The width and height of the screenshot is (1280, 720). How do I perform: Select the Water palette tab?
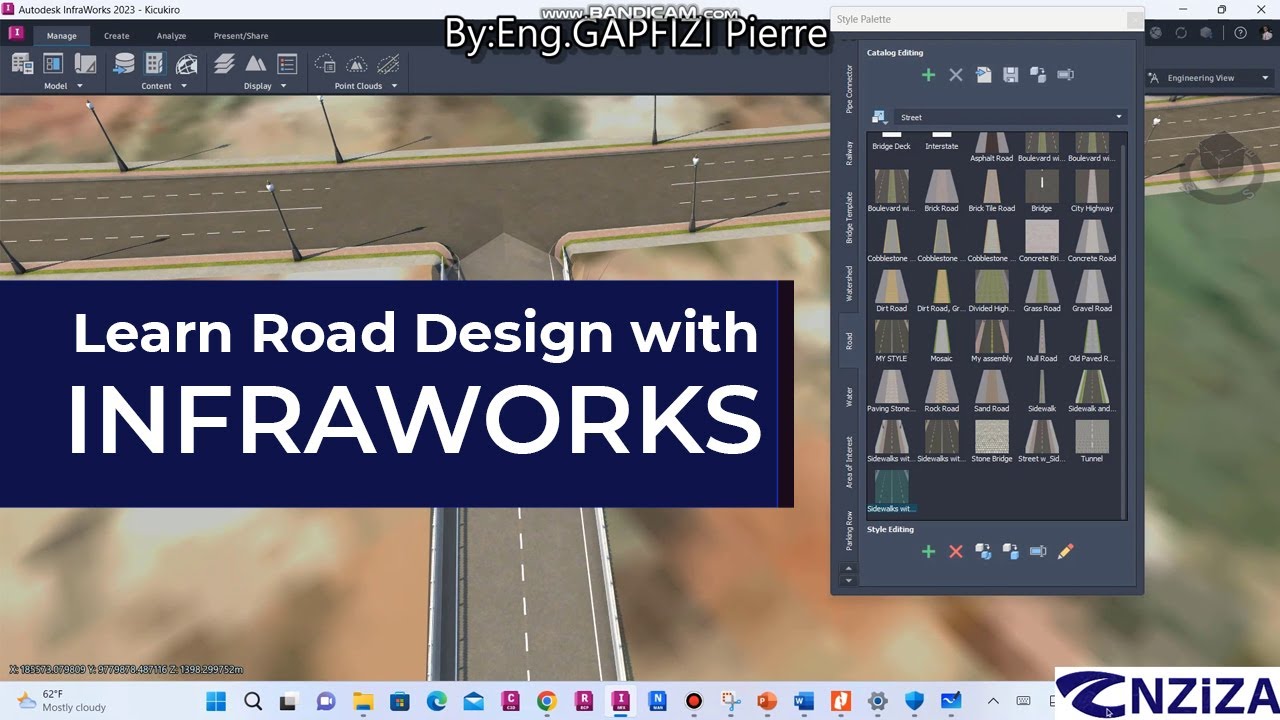coord(849,397)
